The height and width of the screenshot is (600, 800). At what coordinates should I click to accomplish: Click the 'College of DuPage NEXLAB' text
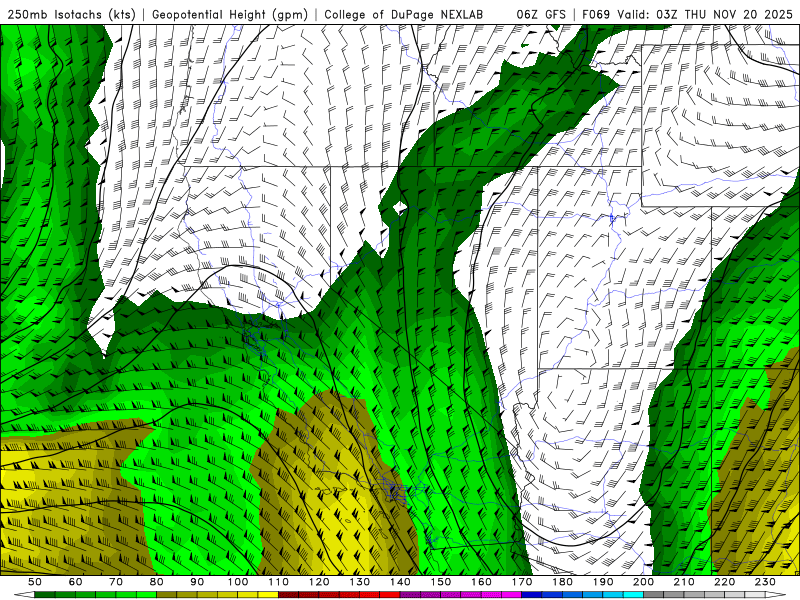404,15
